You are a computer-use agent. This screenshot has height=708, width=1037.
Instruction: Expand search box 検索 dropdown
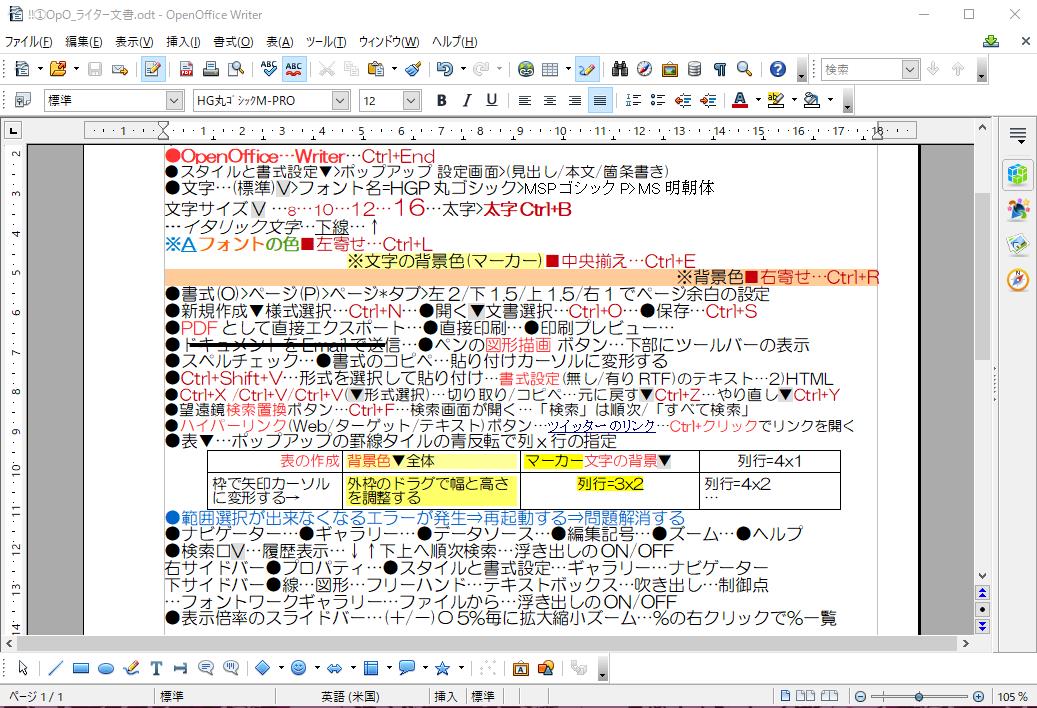pos(911,69)
